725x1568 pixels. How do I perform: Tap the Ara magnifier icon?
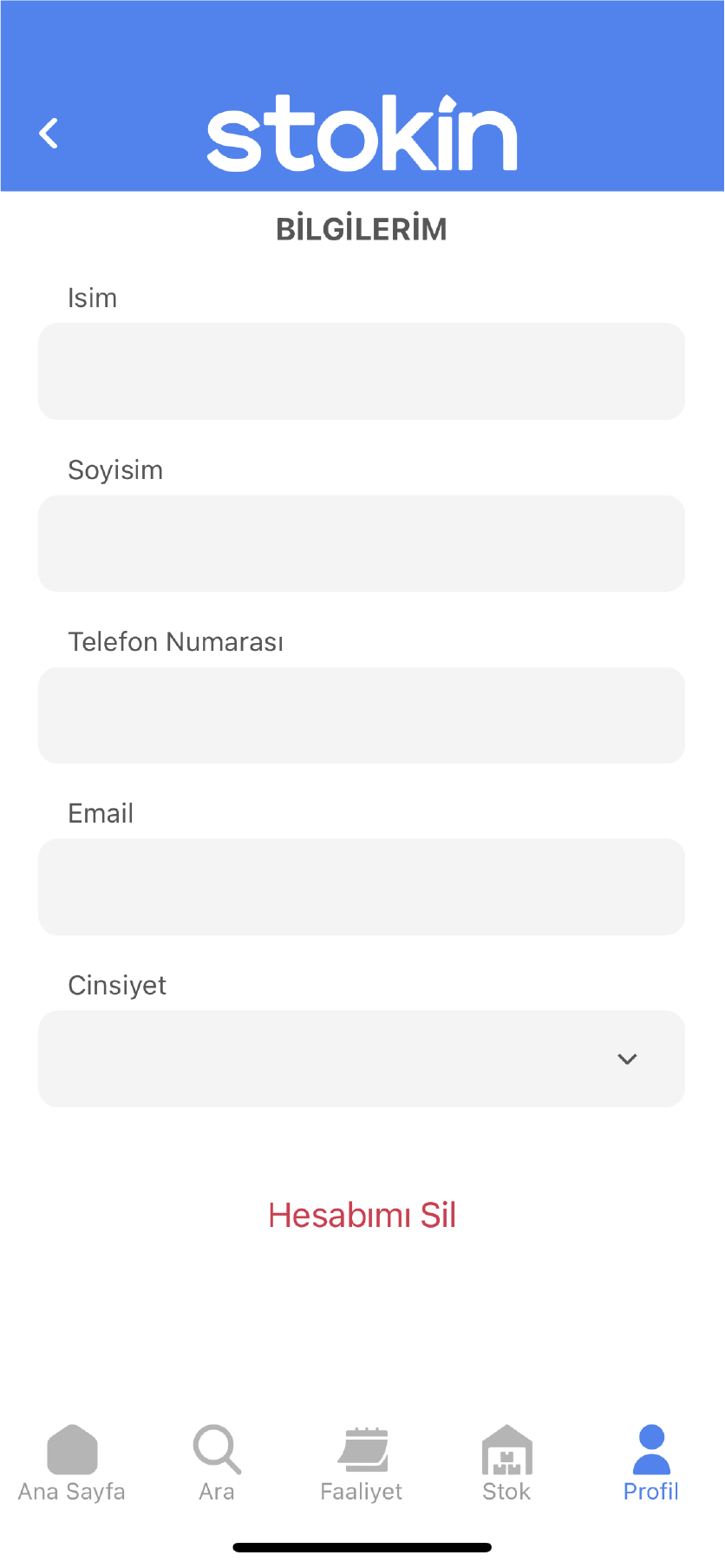pyautogui.click(x=217, y=1449)
